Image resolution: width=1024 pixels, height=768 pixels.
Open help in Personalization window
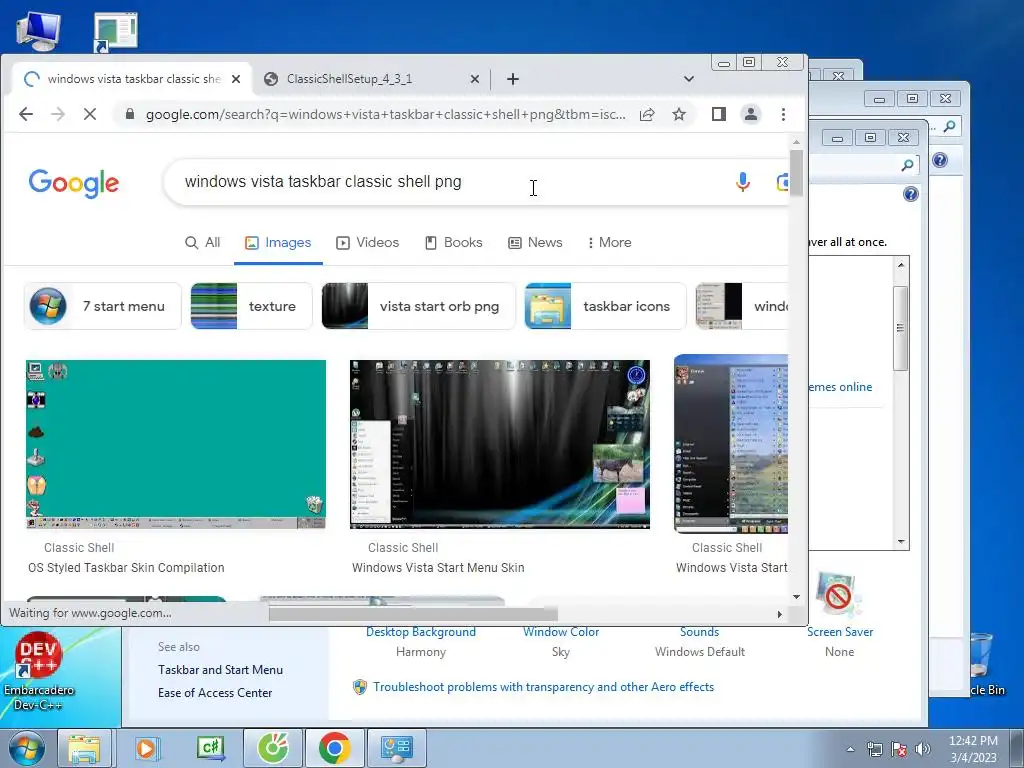(910, 194)
